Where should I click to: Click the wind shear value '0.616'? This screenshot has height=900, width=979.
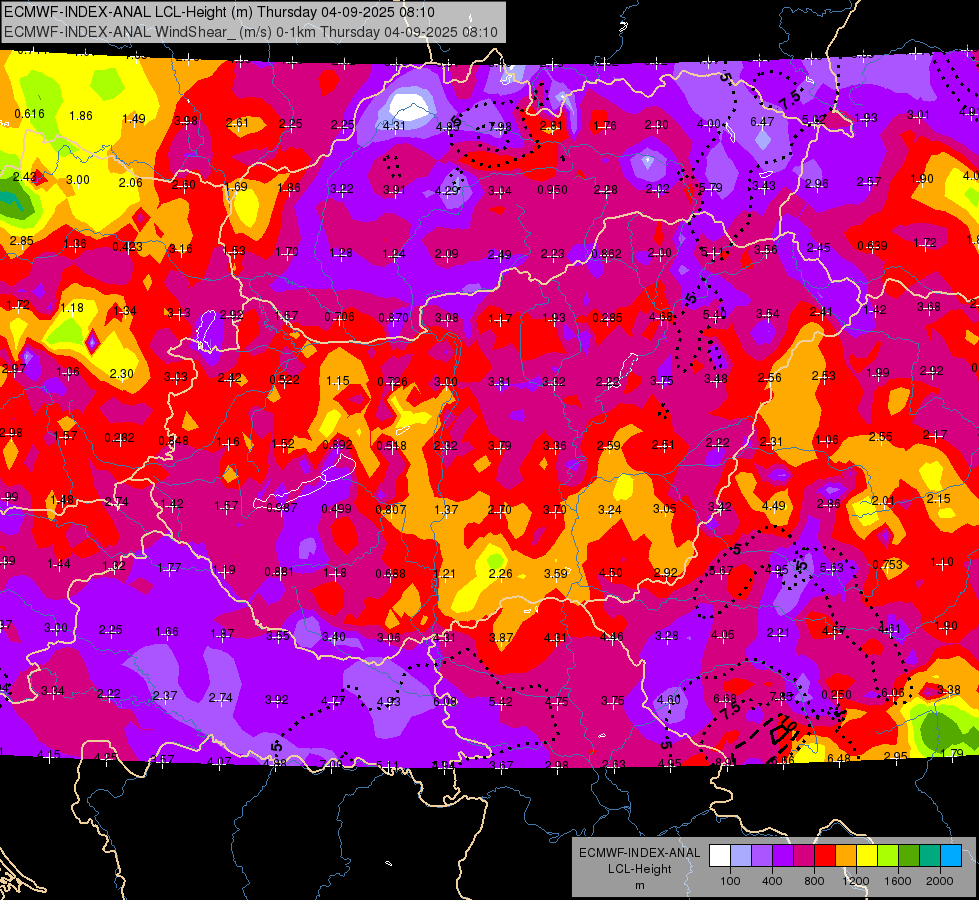29,114
